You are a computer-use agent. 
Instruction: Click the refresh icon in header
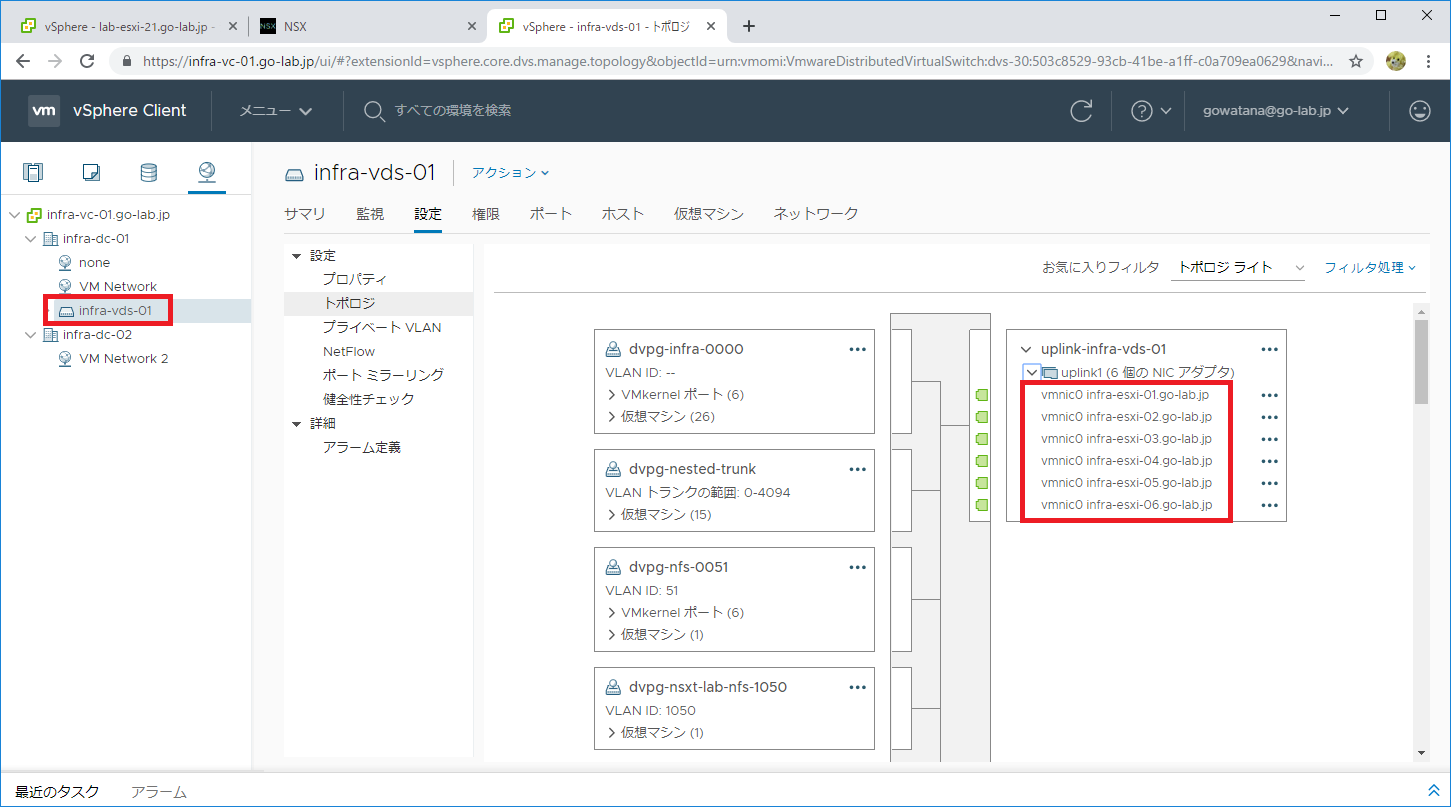click(x=1081, y=111)
